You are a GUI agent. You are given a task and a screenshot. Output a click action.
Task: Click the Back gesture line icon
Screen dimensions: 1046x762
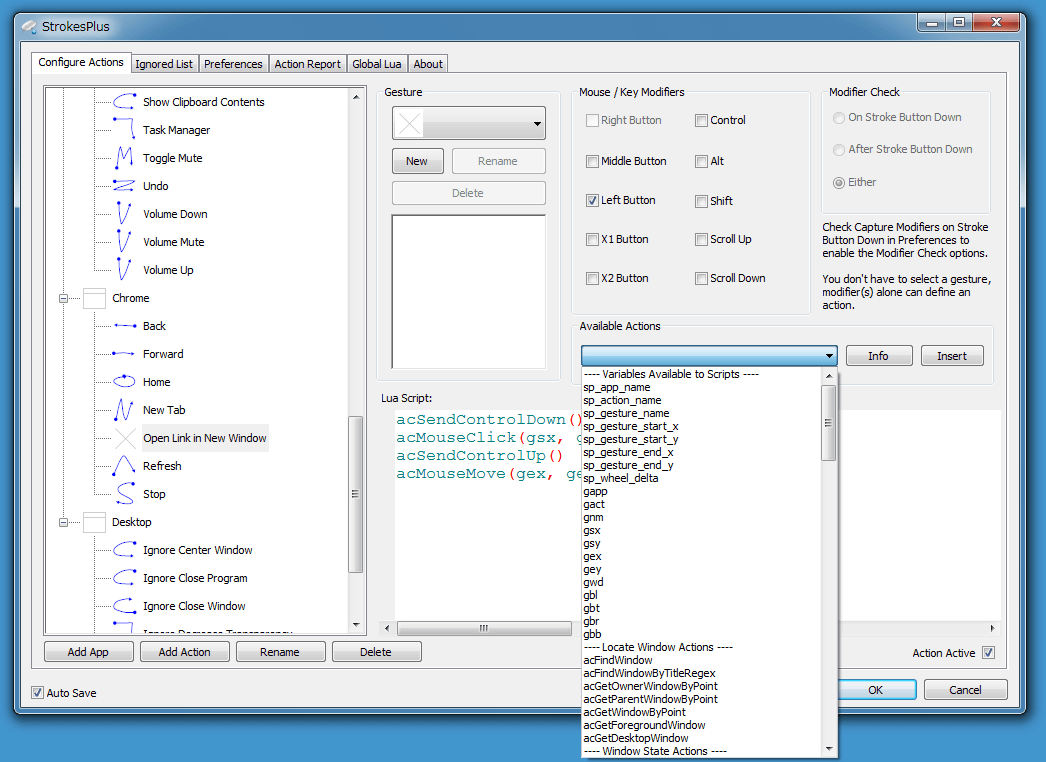[125, 326]
